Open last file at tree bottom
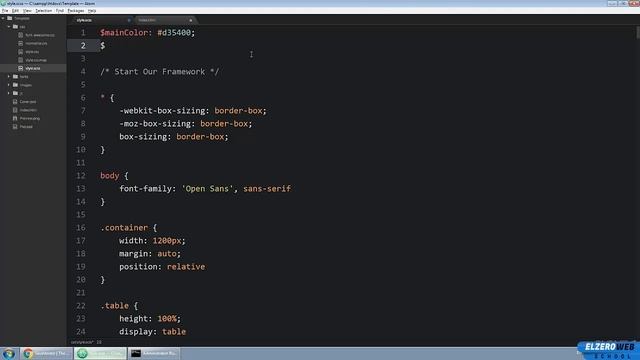The width and height of the screenshot is (640, 360). 26,127
